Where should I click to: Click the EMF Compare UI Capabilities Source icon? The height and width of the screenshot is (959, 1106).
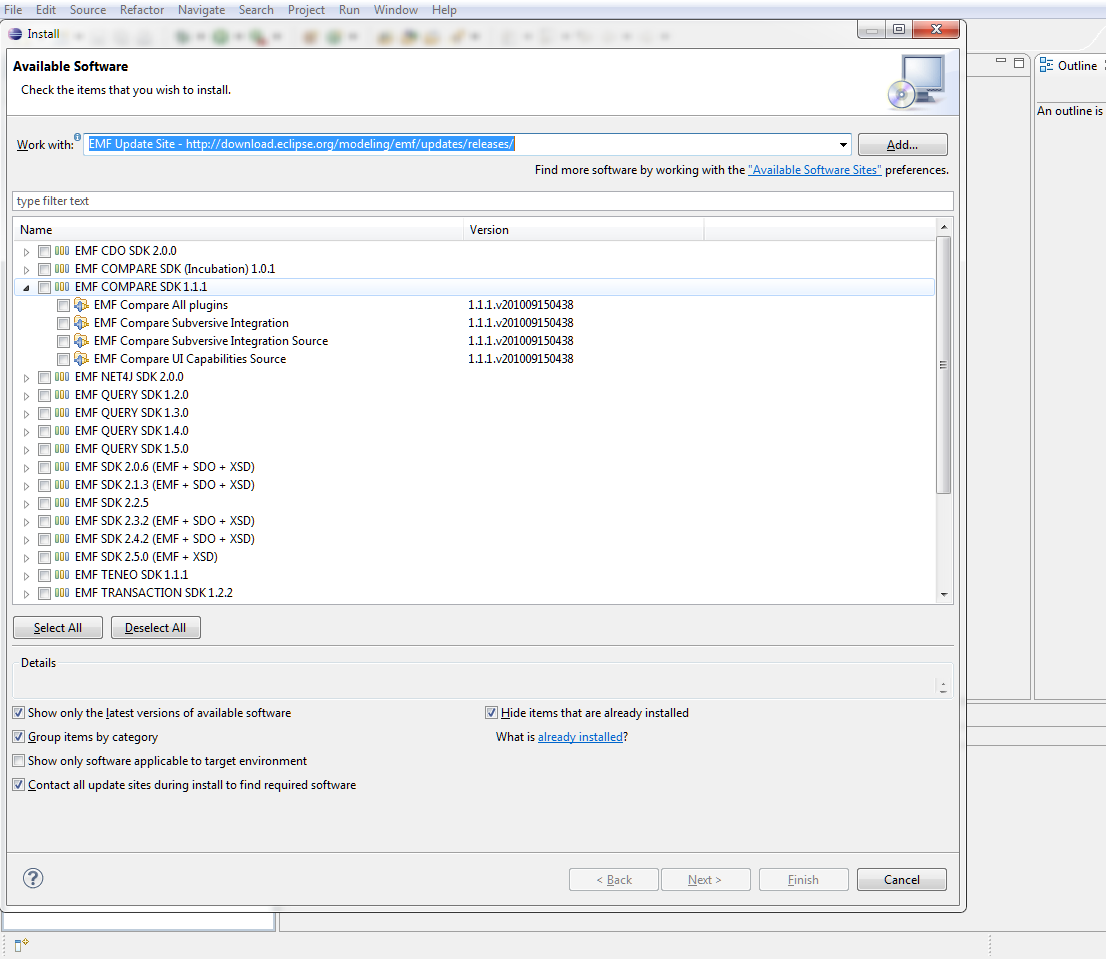[82, 359]
